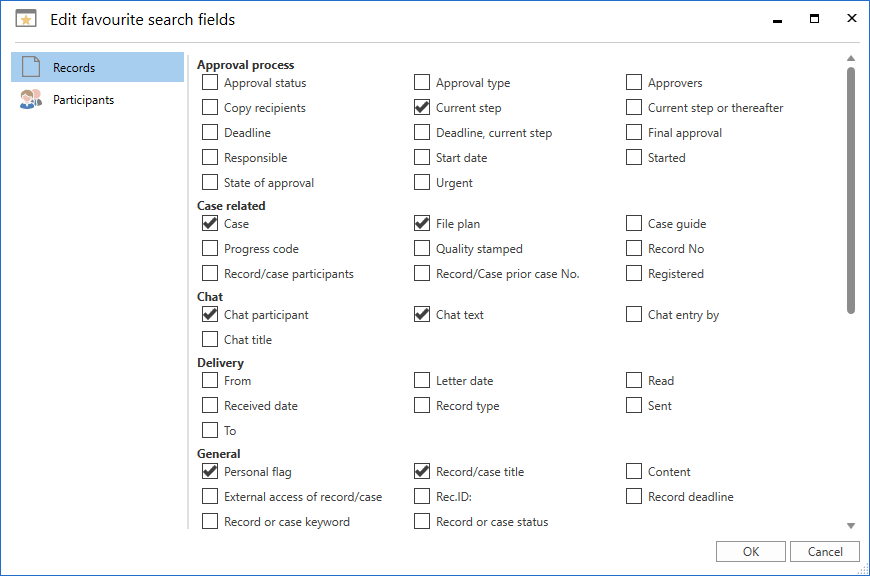Uncheck the Personal flag checkbox
This screenshot has width=870, height=576.
(210, 472)
